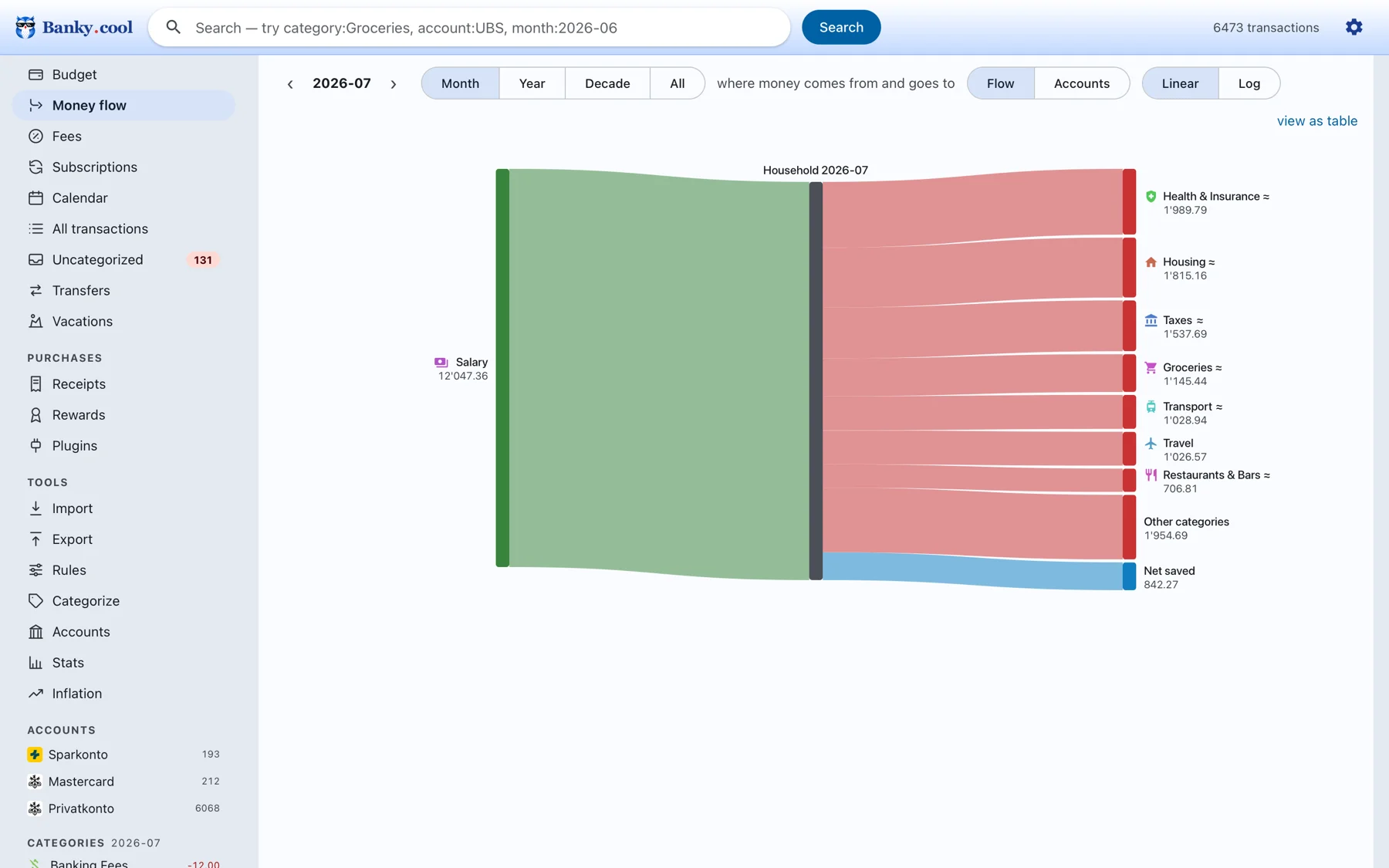Open the Privatkonto account name
The height and width of the screenshot is (868, 1389).
[81, 808]
